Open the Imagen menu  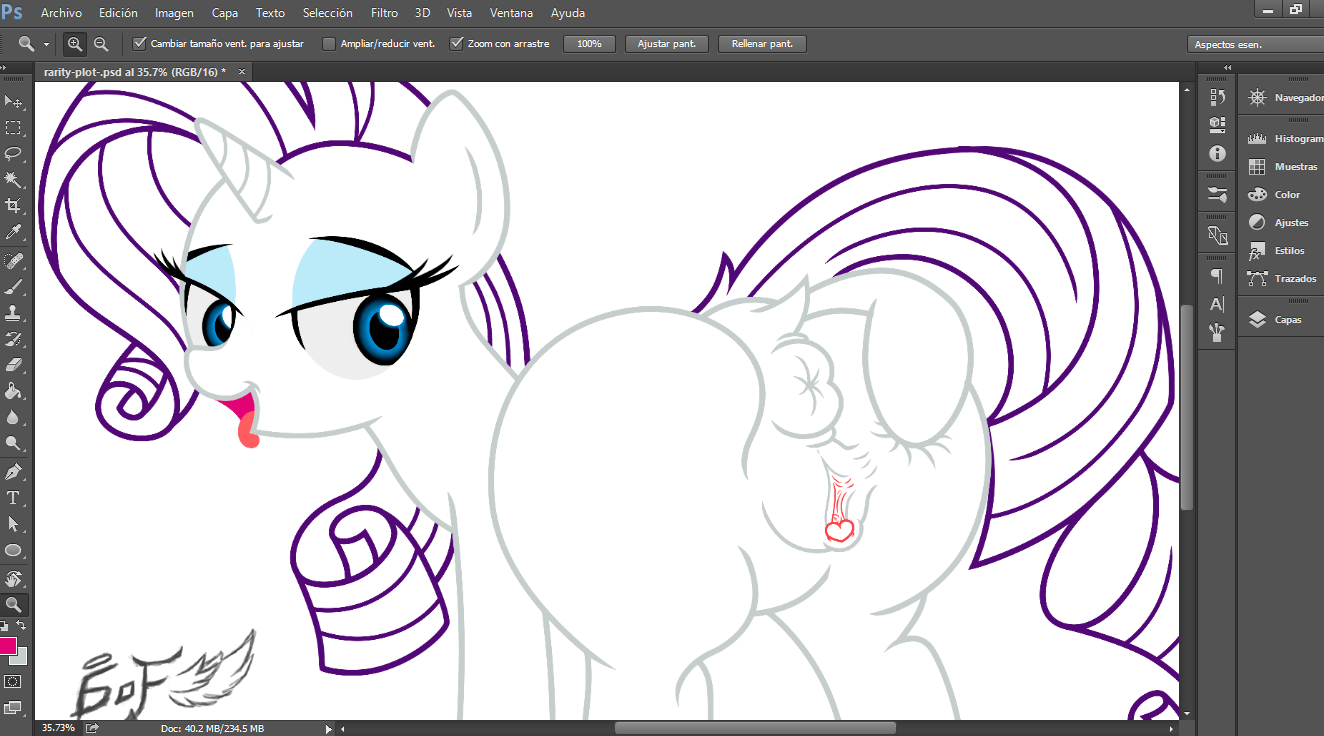pos(175,13)
